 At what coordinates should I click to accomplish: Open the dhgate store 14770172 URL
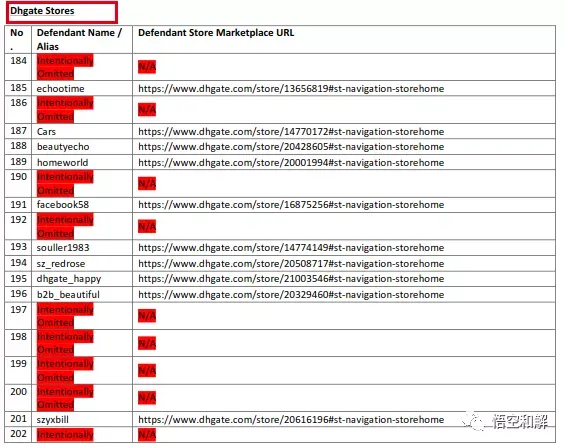click(291, 131)
